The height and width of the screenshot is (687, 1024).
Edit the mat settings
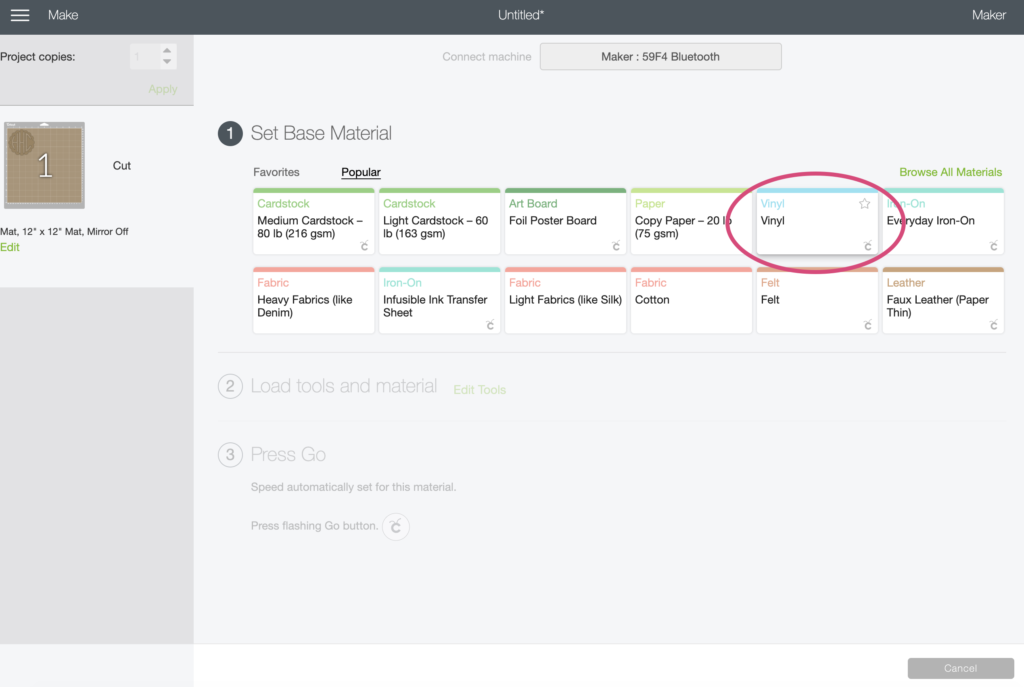pos(10,248)
